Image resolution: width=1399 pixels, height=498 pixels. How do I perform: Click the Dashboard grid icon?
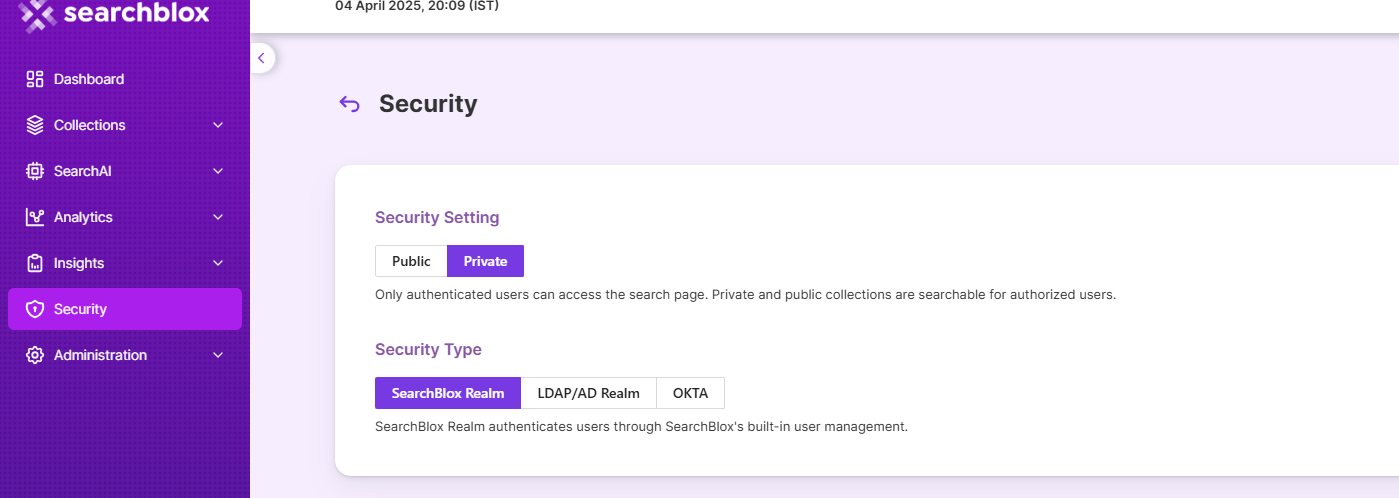[35, 79]
